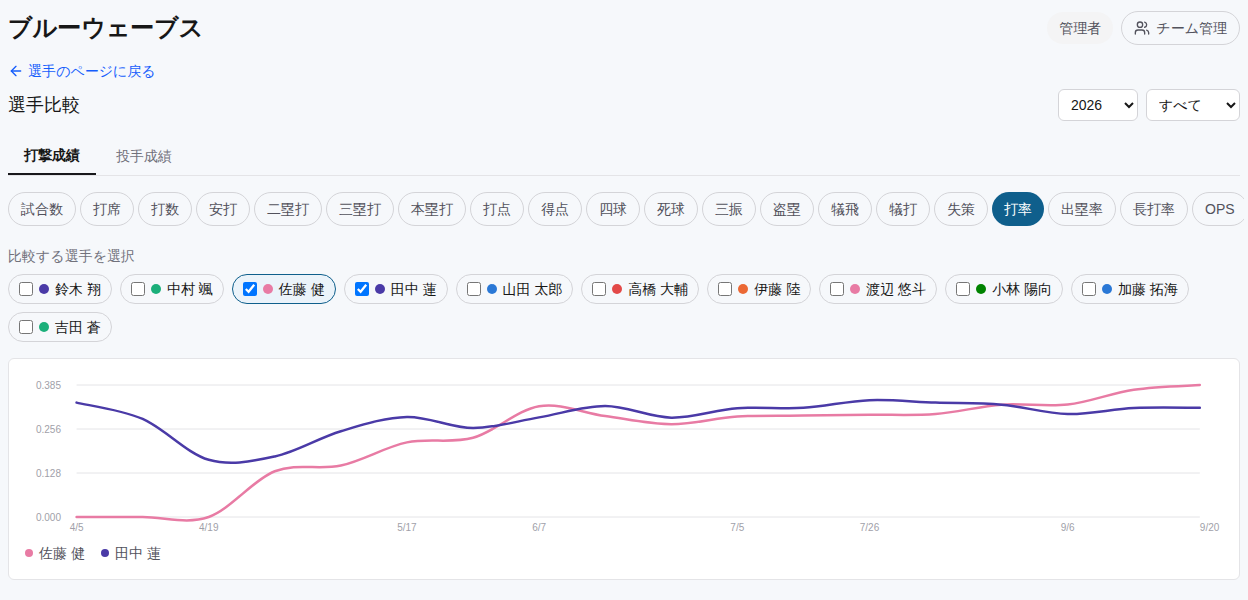Click 田中 蓮 purple legend dot below chart
The width and height of the screenshot is (1248, 600).
105,553
